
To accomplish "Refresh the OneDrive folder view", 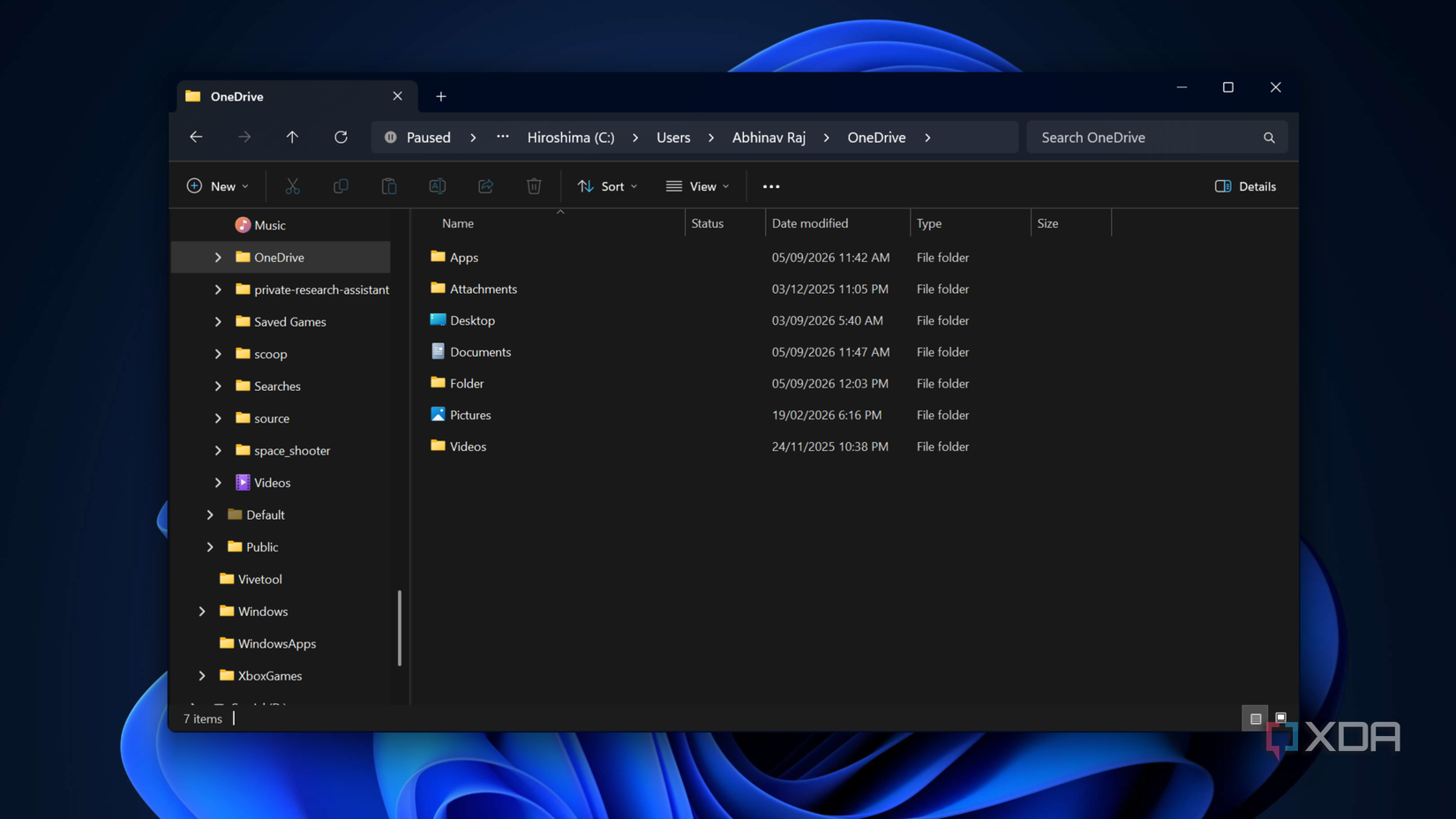I will (341, 137).
